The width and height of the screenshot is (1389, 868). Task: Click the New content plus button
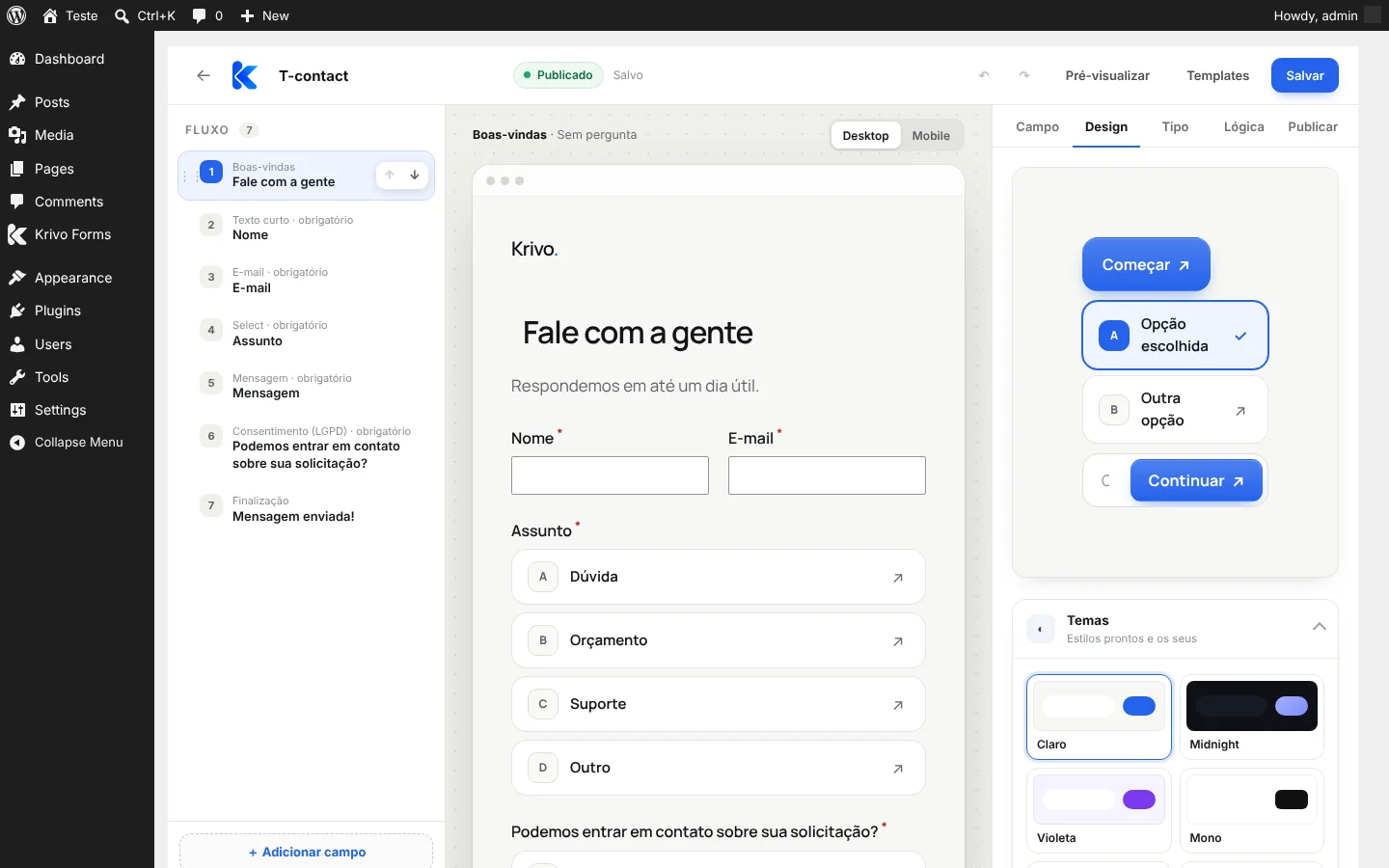pyautogui.click(x=264, y=15)
